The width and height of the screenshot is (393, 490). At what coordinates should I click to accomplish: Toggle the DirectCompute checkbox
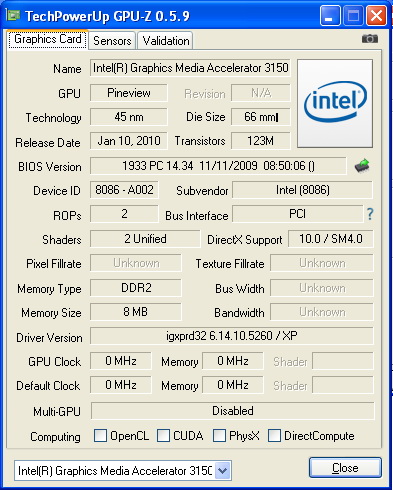274,435
